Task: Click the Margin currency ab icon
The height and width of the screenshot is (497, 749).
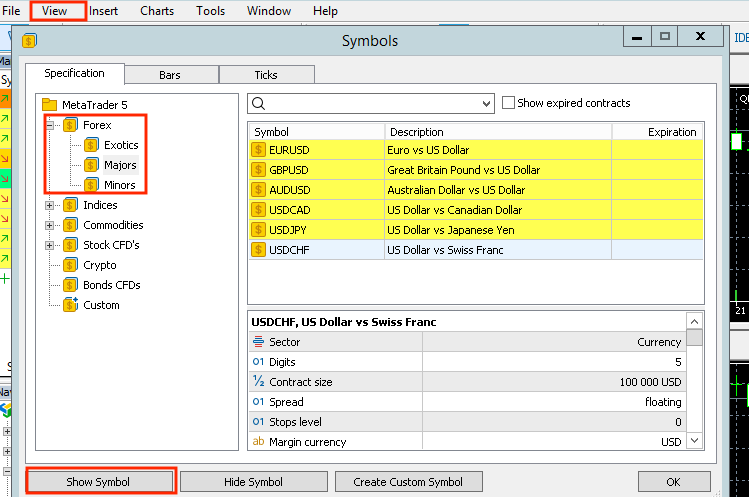Action: [x=258, y=441]
